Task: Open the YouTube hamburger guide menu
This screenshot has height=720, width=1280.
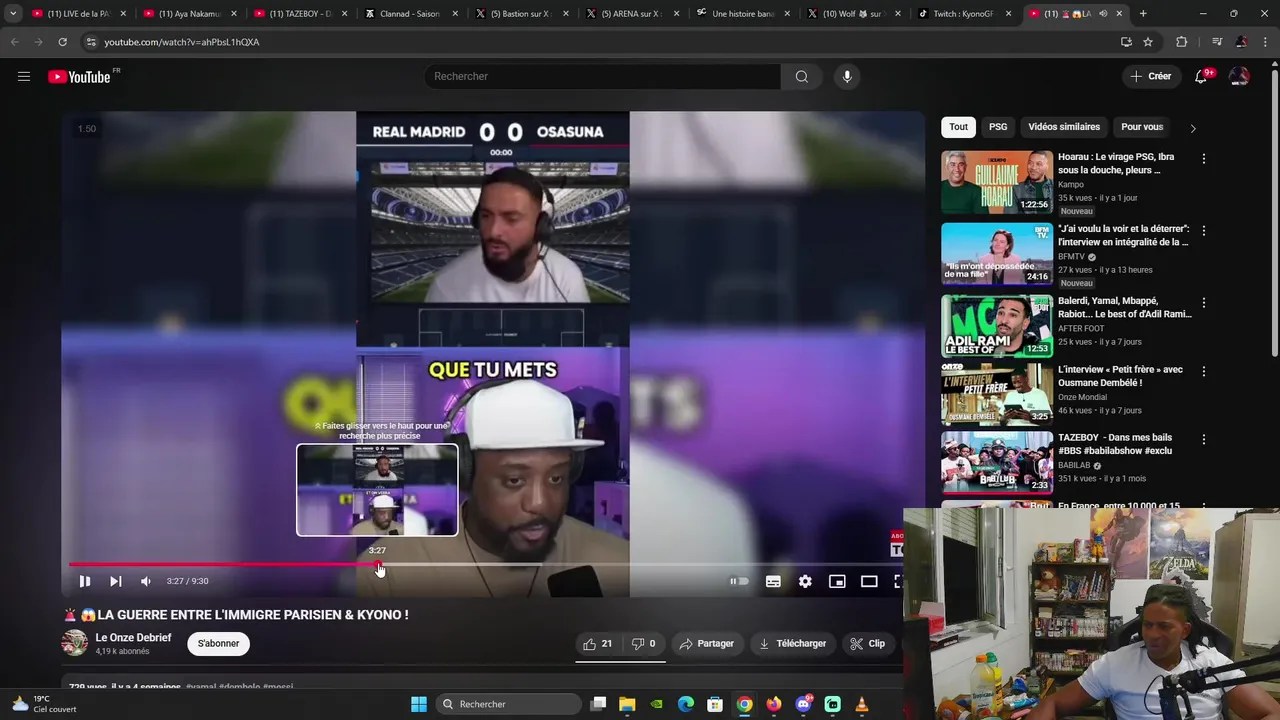Action: [24, 77]
